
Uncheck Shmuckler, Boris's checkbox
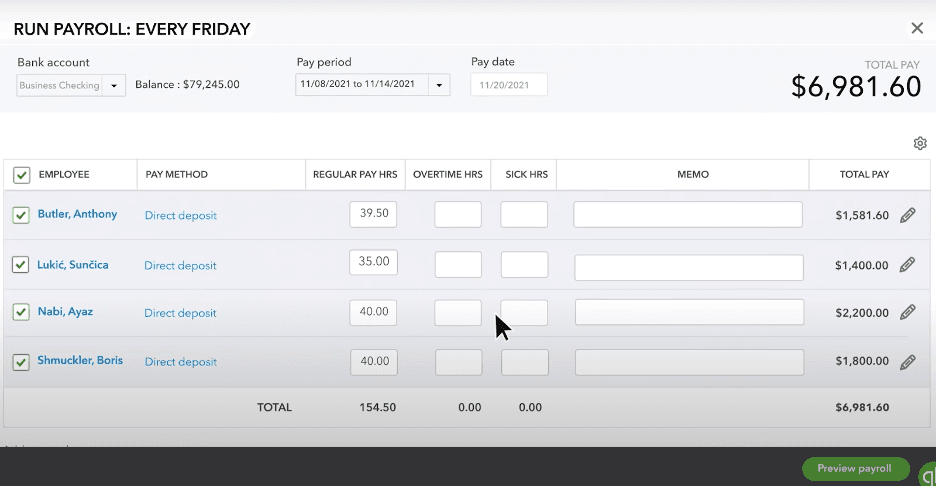coord(21,362)
